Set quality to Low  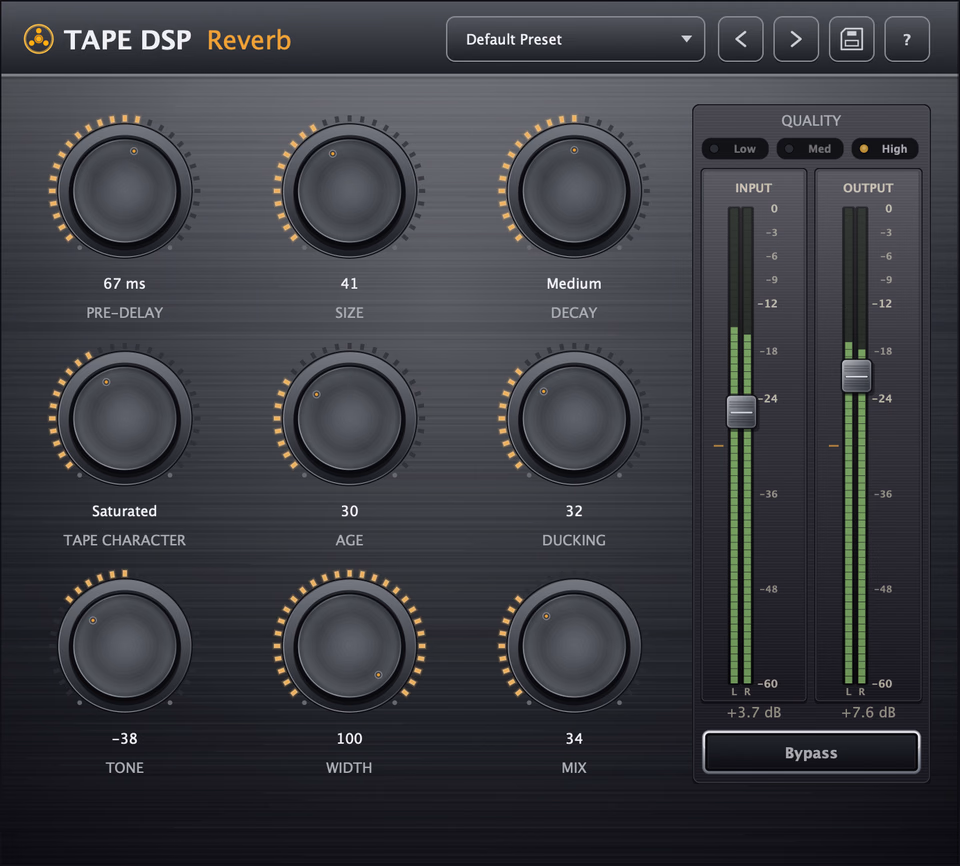(735, 149)
